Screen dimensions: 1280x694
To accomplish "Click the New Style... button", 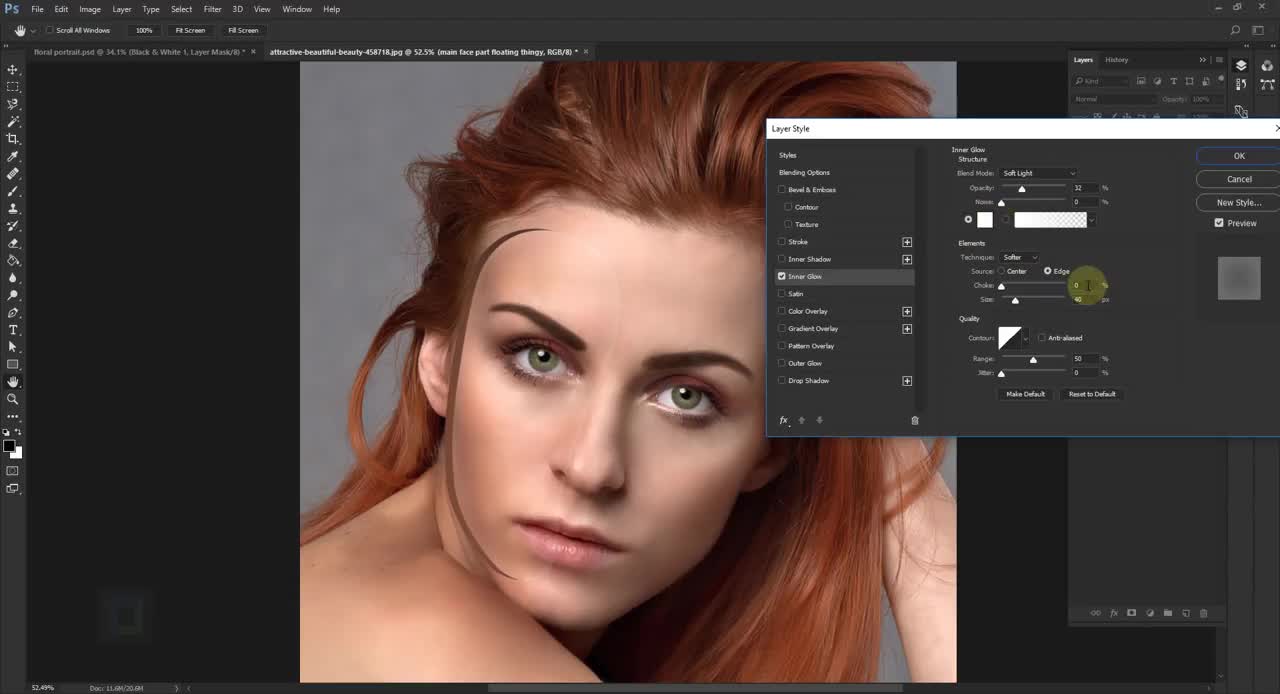I will pos(1238,202).
